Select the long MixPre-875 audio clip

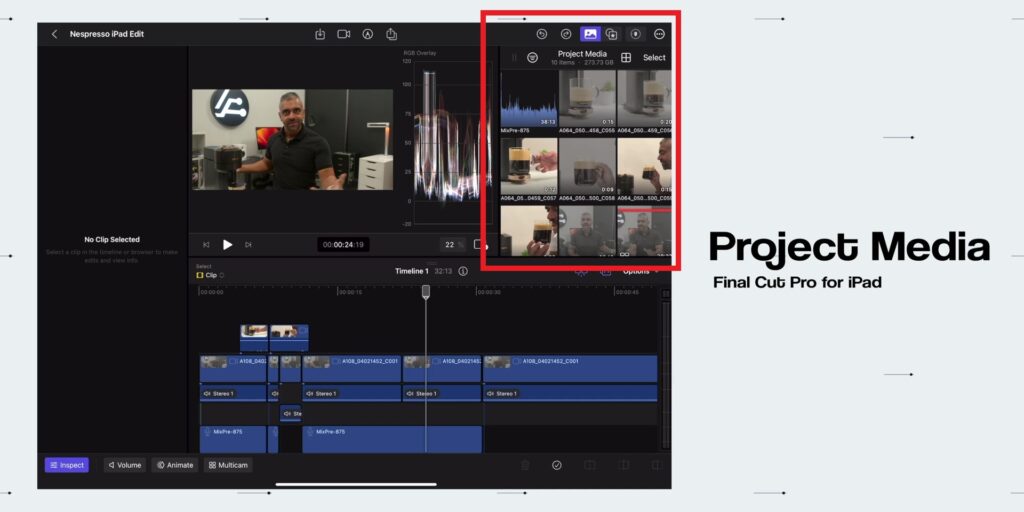pyautogui.click(x=392, y=440)
